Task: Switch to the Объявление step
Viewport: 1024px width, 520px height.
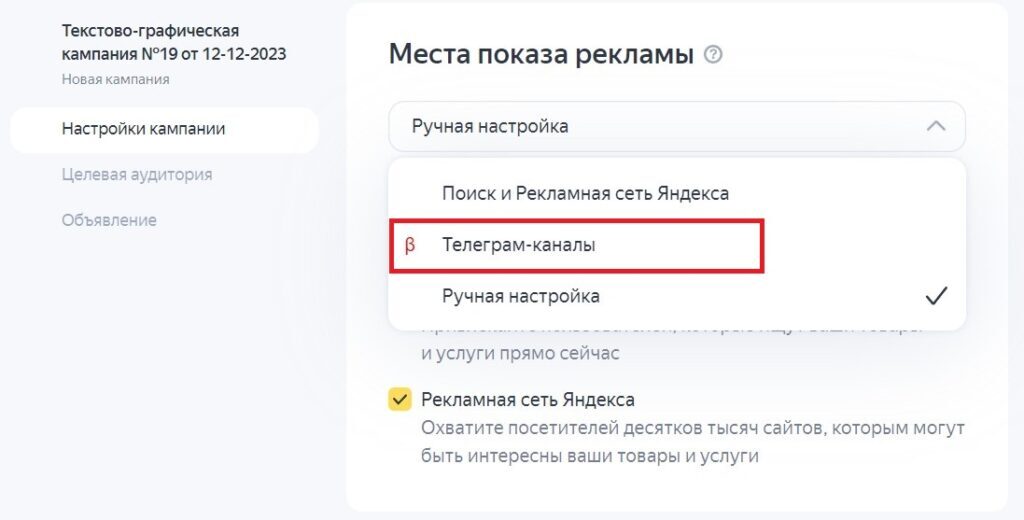Action: pos(109,220)
